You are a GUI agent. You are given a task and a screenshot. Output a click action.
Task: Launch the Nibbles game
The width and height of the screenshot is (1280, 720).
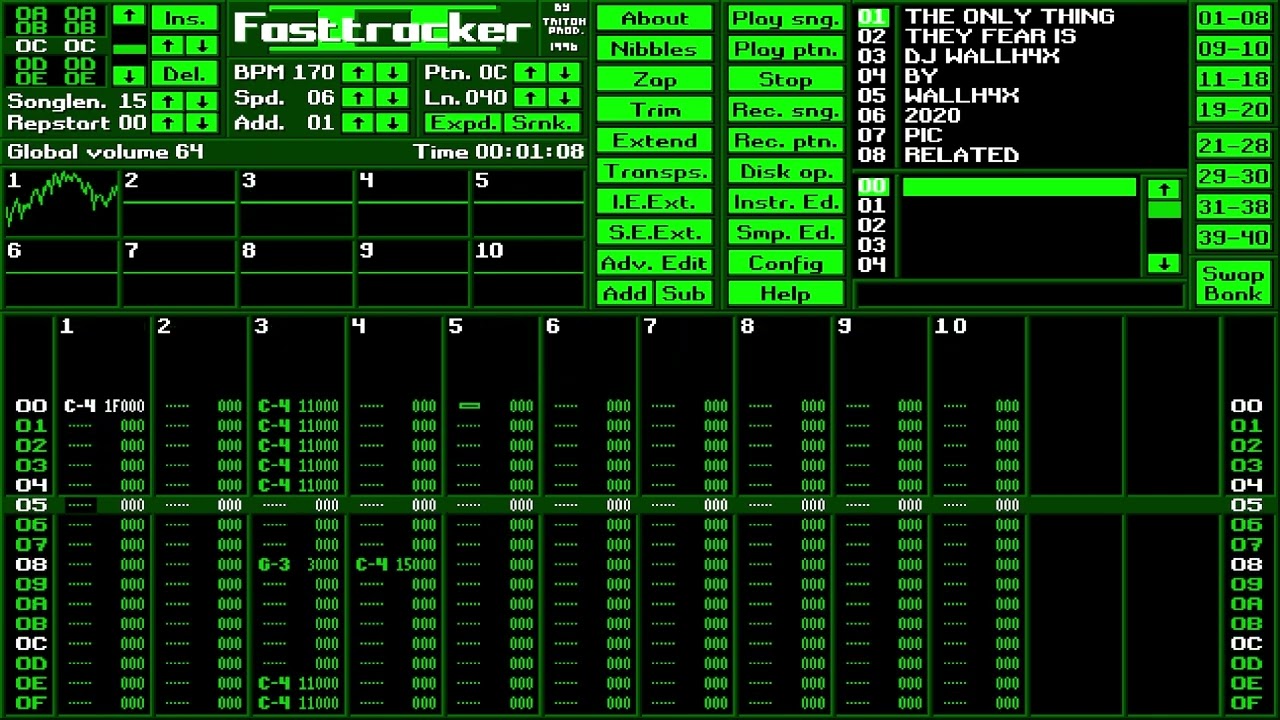[654, 49]
